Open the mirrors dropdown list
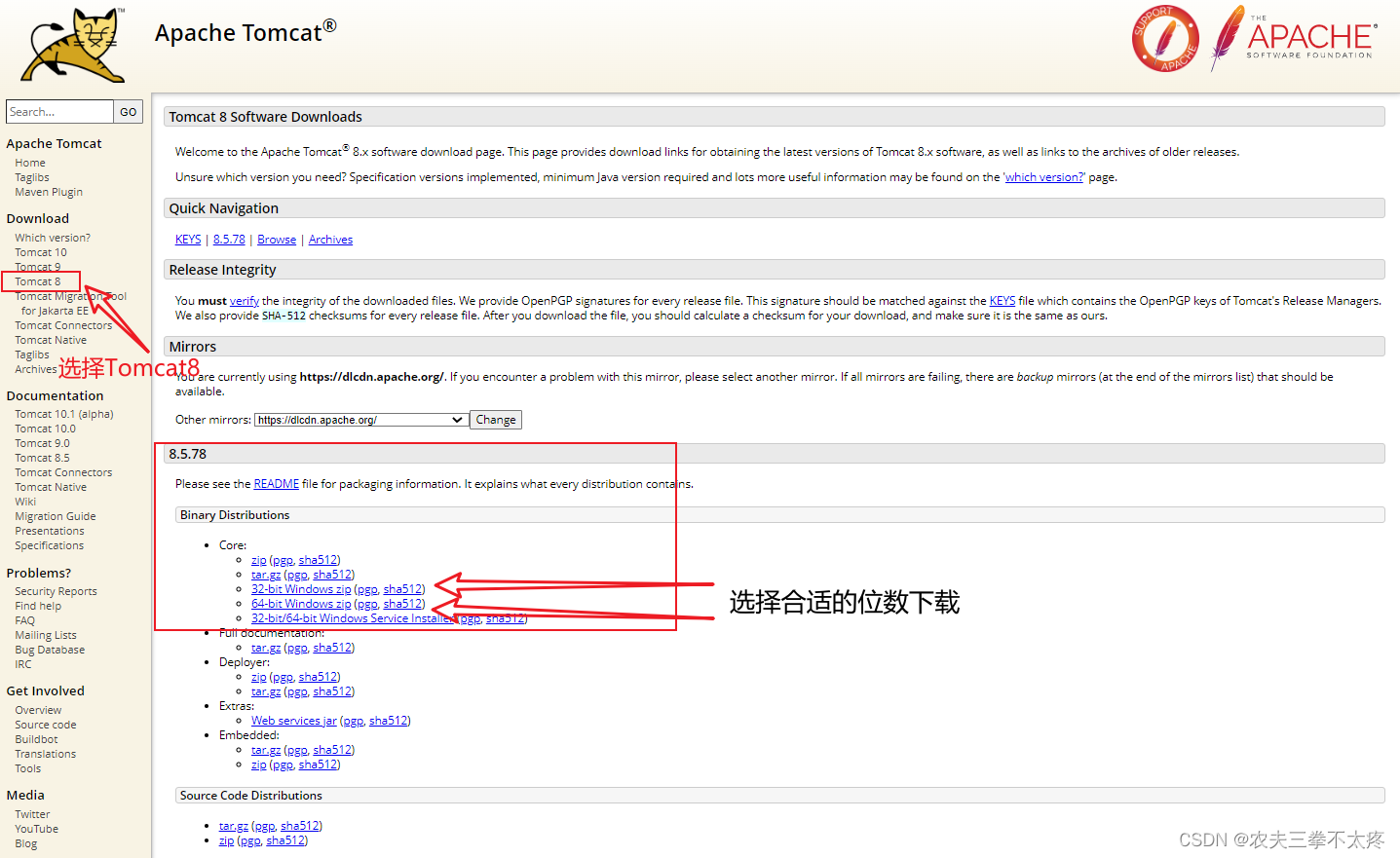 [x=360, y=420]
